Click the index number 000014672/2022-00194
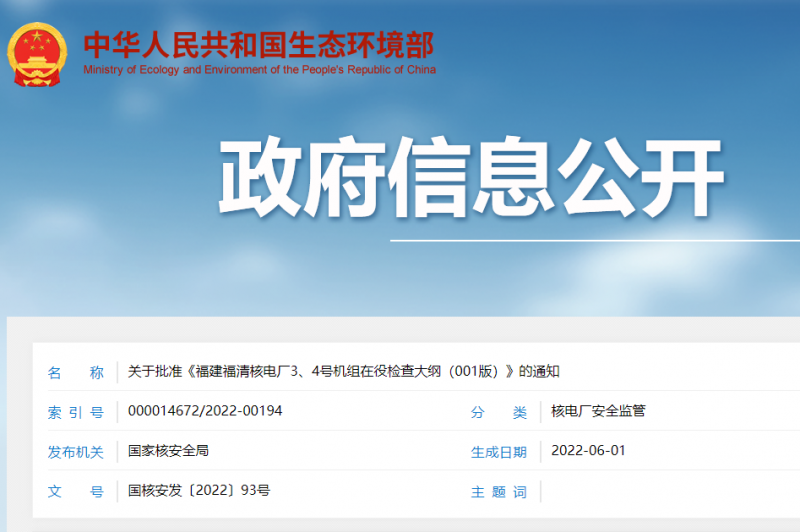This screenshot has width=800, height=532. click(x=205, y=411)
